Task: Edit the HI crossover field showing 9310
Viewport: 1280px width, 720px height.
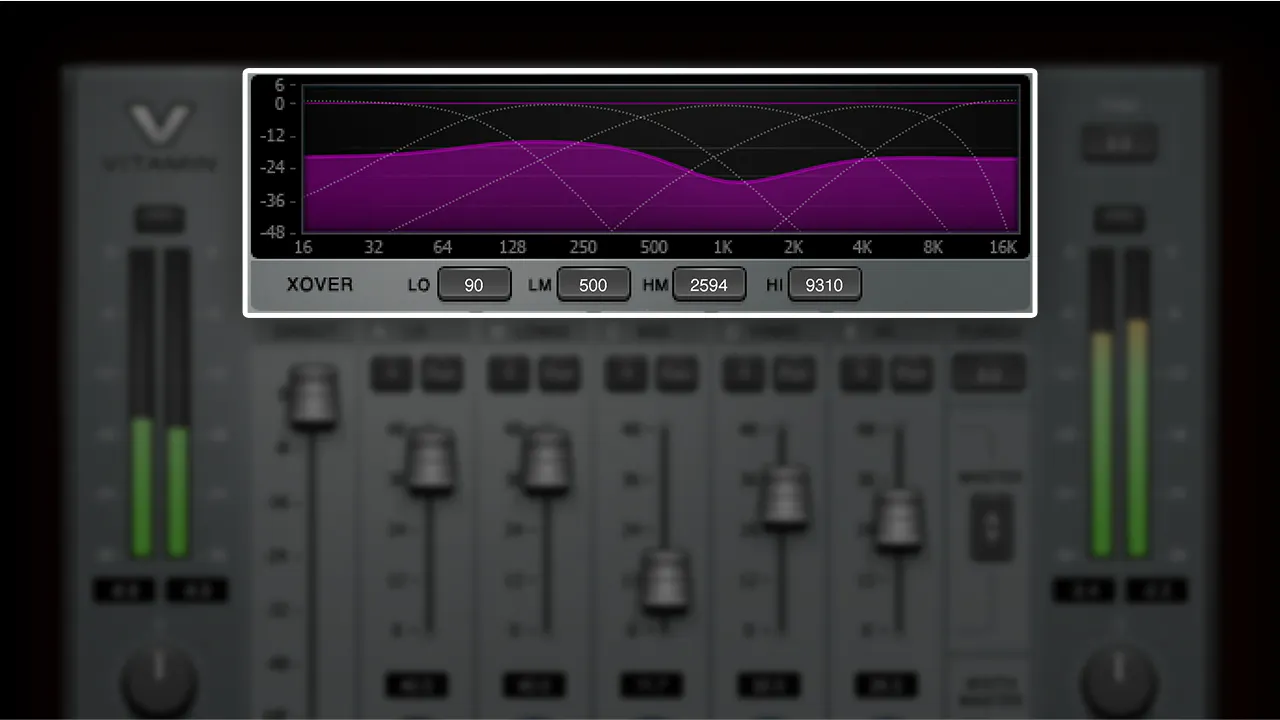Action: [x=825, y=284]
